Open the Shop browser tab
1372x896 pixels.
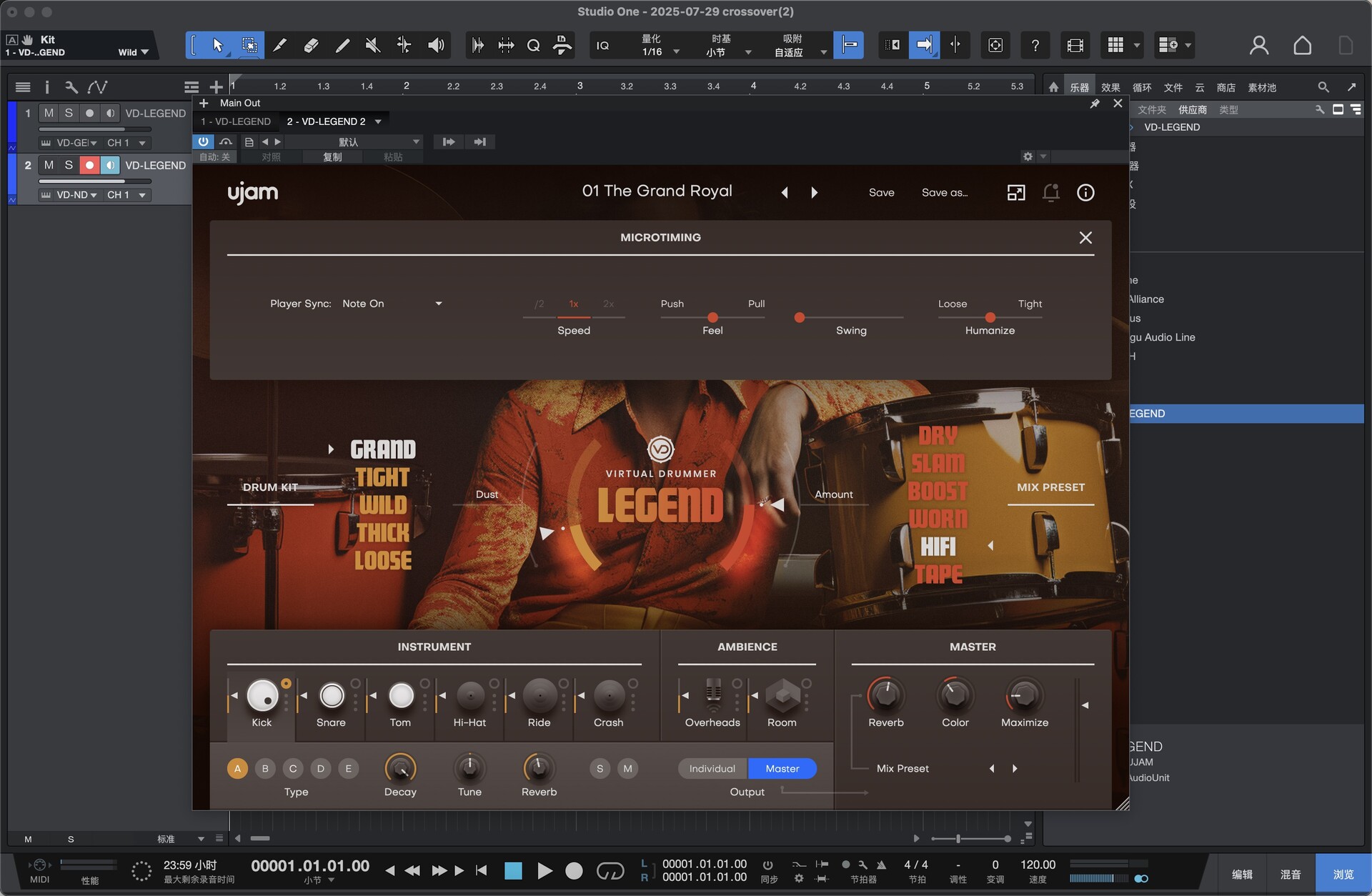coord(1226,87)
